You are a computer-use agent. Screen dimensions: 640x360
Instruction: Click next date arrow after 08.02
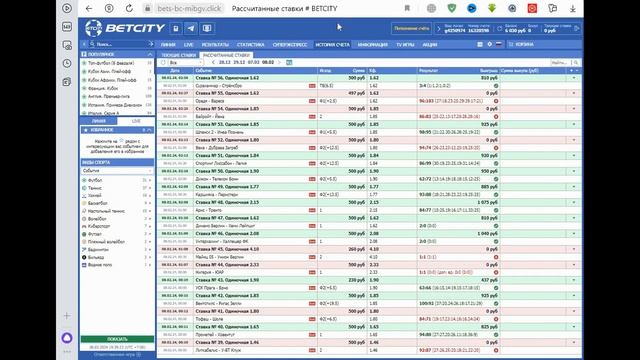(x=280, y=62)
